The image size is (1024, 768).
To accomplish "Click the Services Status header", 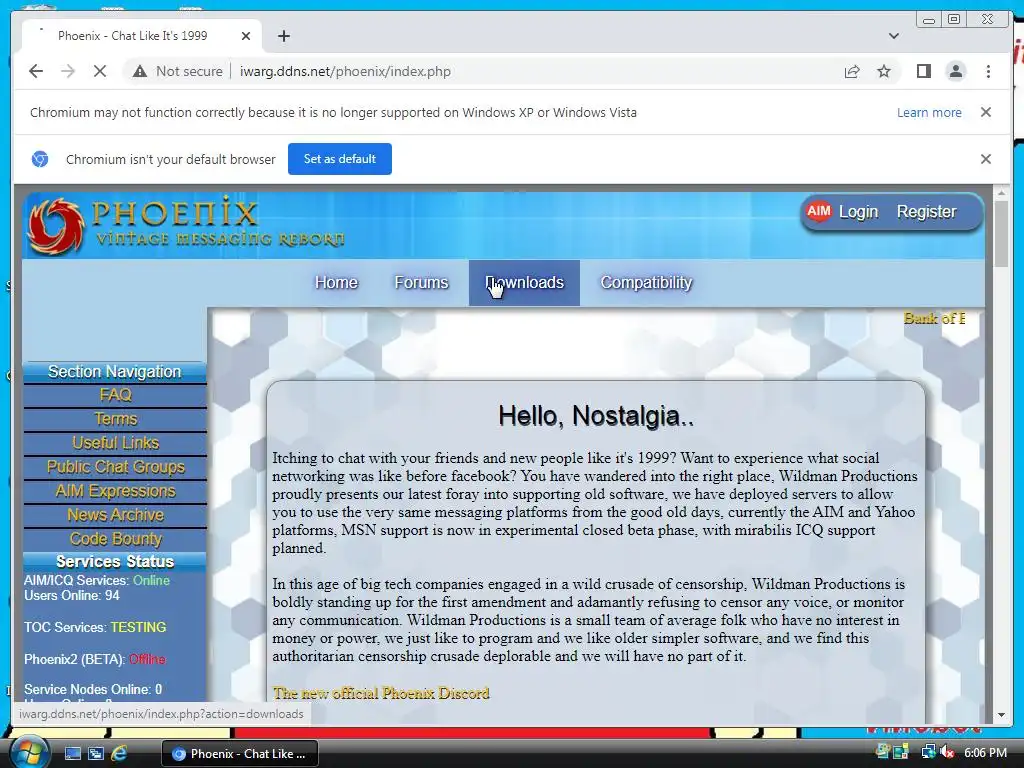I will coord(115,562).
